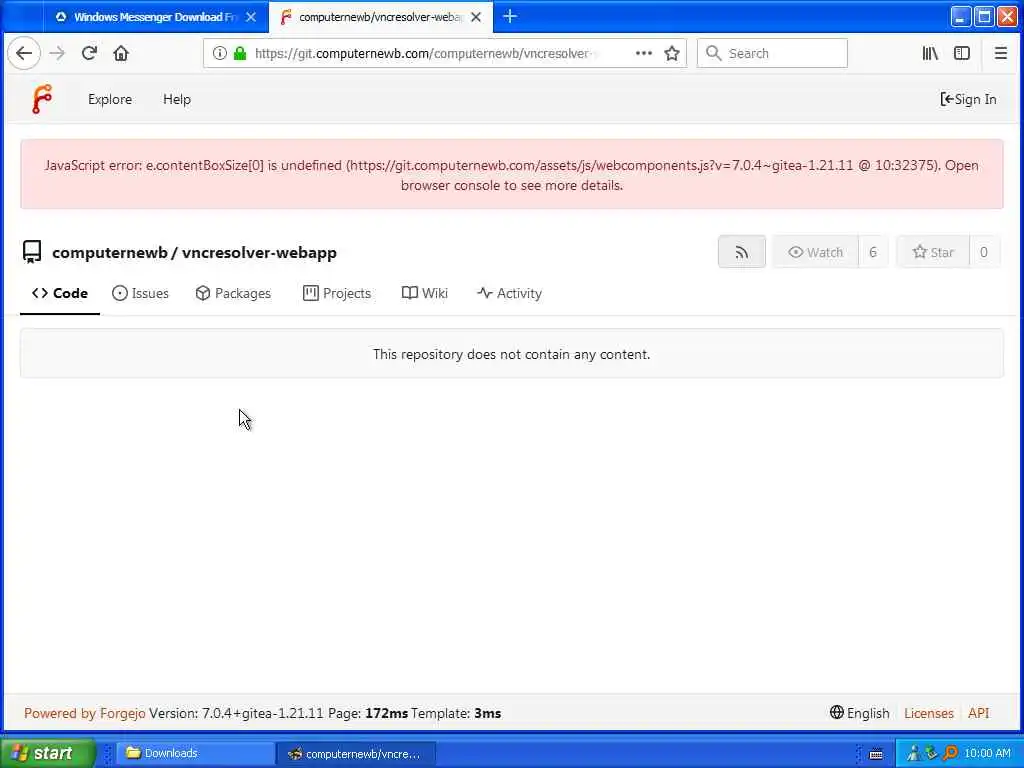Image resolution: width=1024 pixels, height=768 pixels.
Task: Open the English language selector
Action: tap(859, 713)
